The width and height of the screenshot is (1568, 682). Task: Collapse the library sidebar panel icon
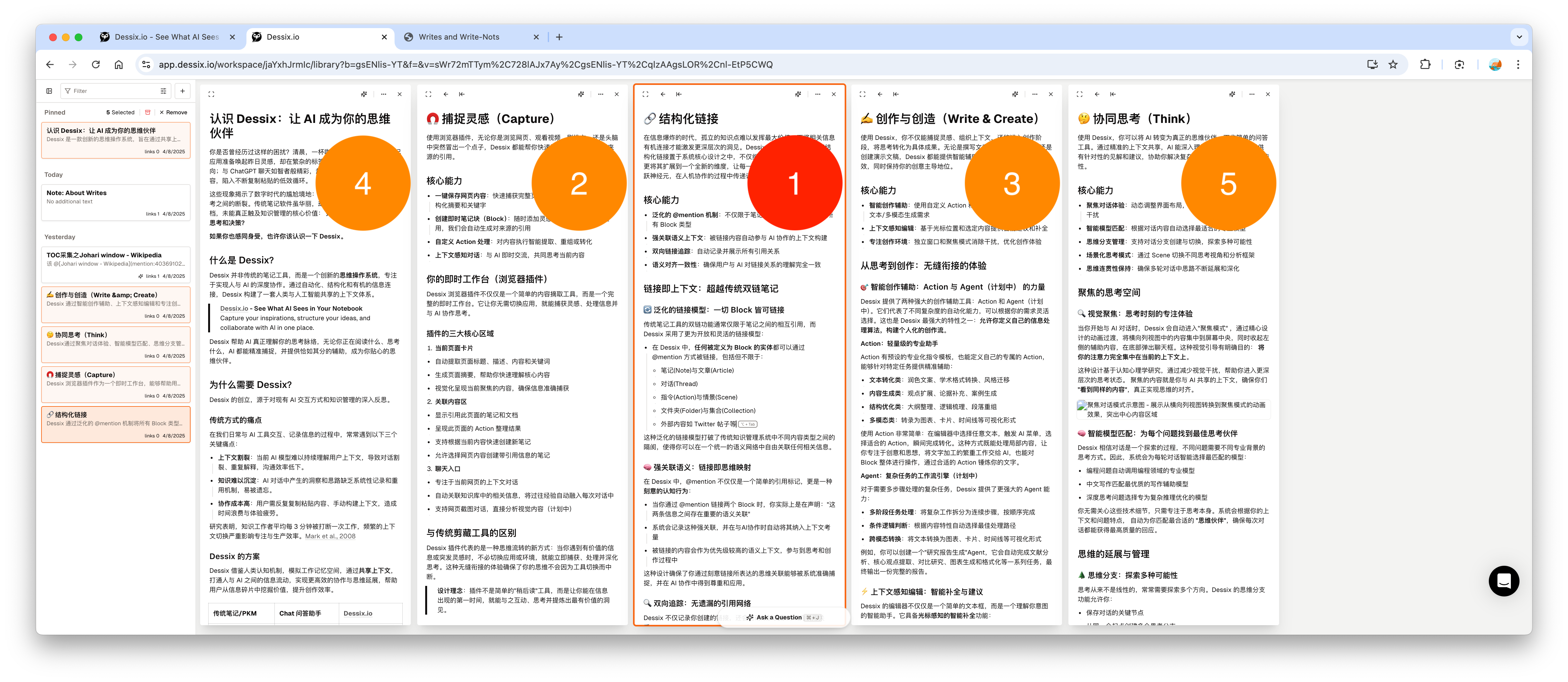tap(49, 91)
